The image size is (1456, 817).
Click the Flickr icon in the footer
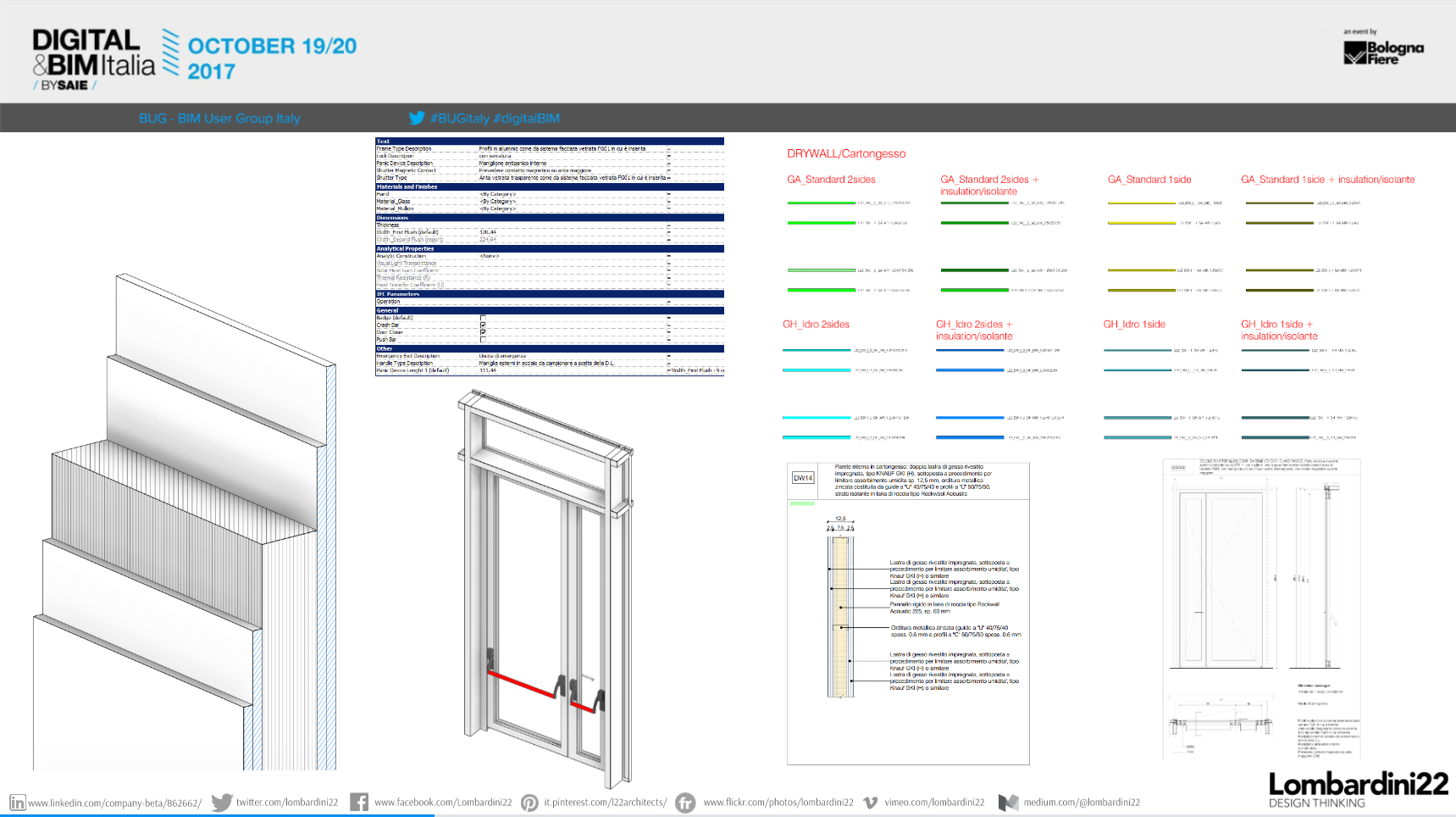(685, 803)
